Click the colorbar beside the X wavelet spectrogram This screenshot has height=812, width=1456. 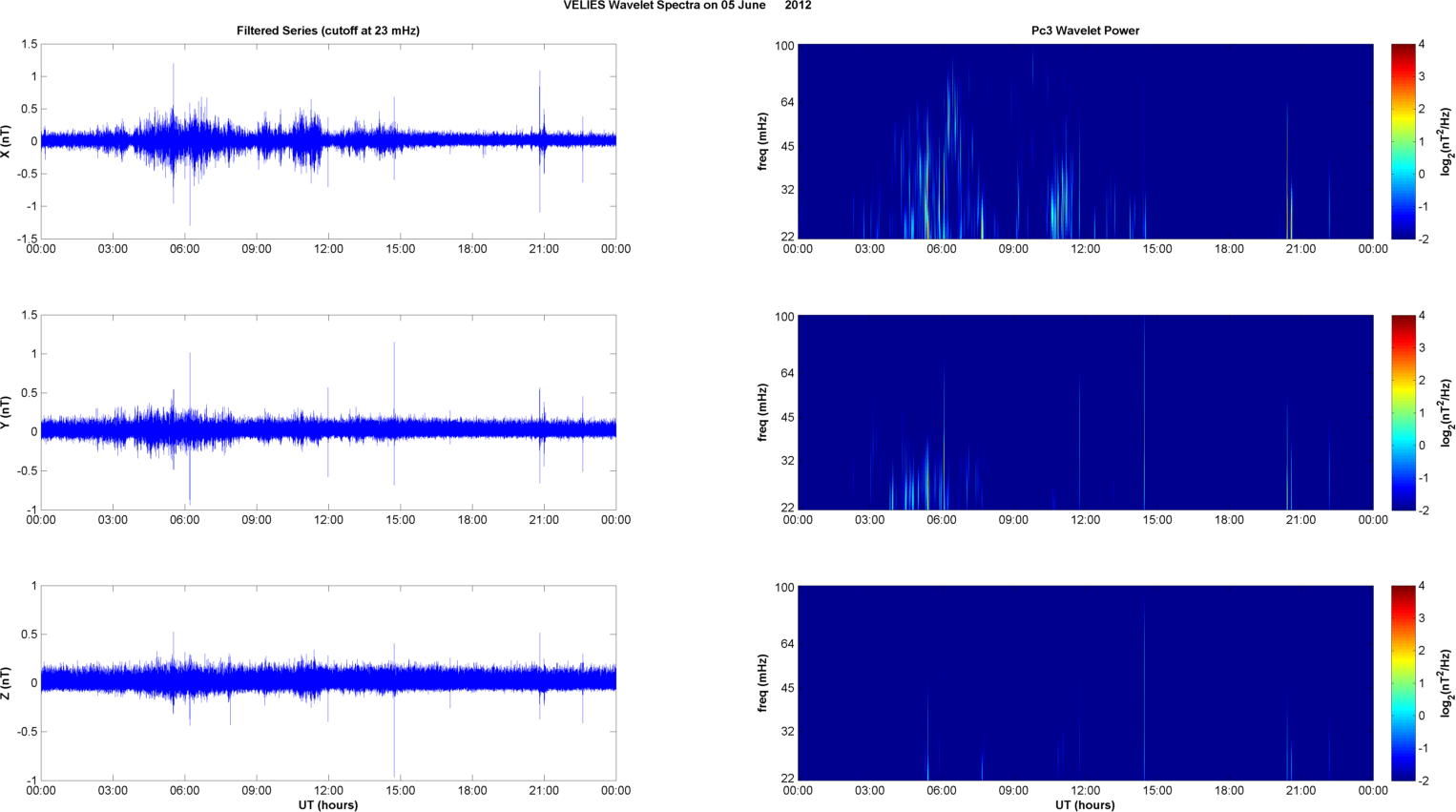click(1403, 141)
